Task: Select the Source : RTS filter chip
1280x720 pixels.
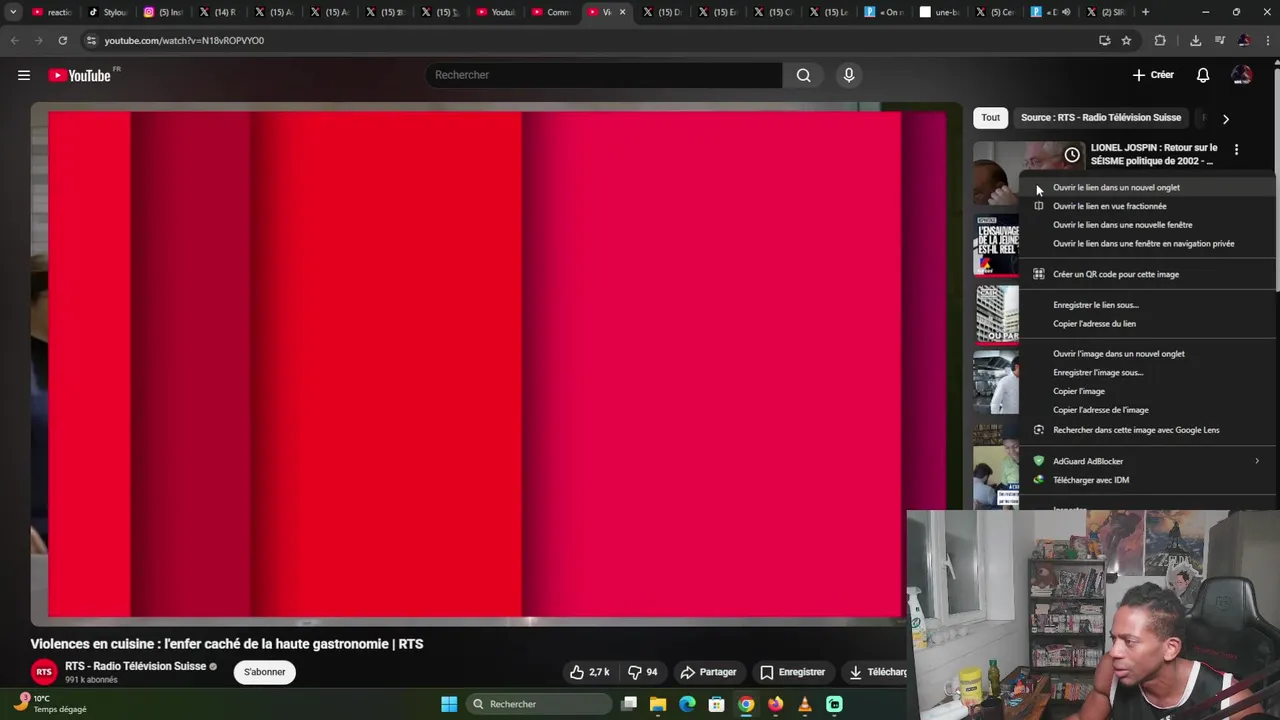Action: [x=1101, y=117]
